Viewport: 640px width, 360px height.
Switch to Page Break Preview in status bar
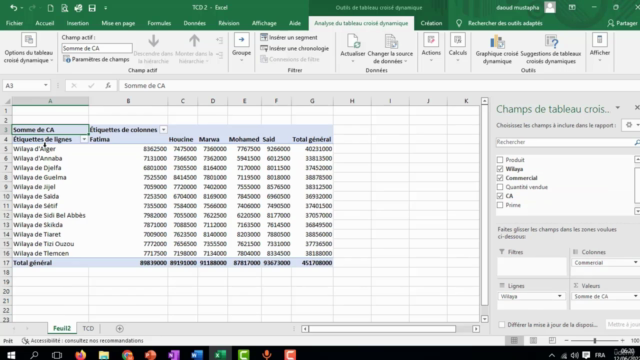point(552,340)
